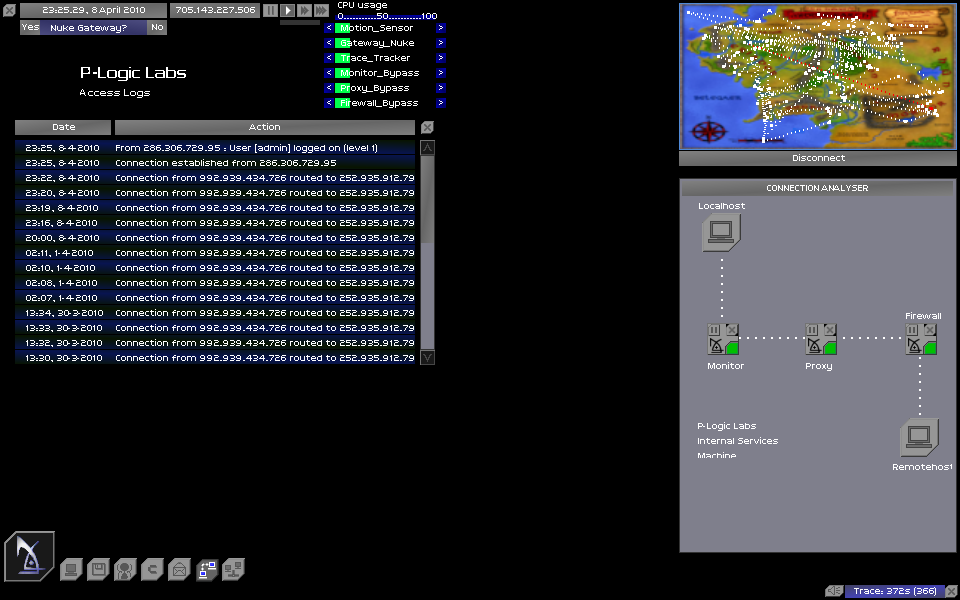The width and height of the screenshot is (960, 600).
Task: Decrease CPU priority for Motion_Sensor
Action: click(x=328, y=28)
